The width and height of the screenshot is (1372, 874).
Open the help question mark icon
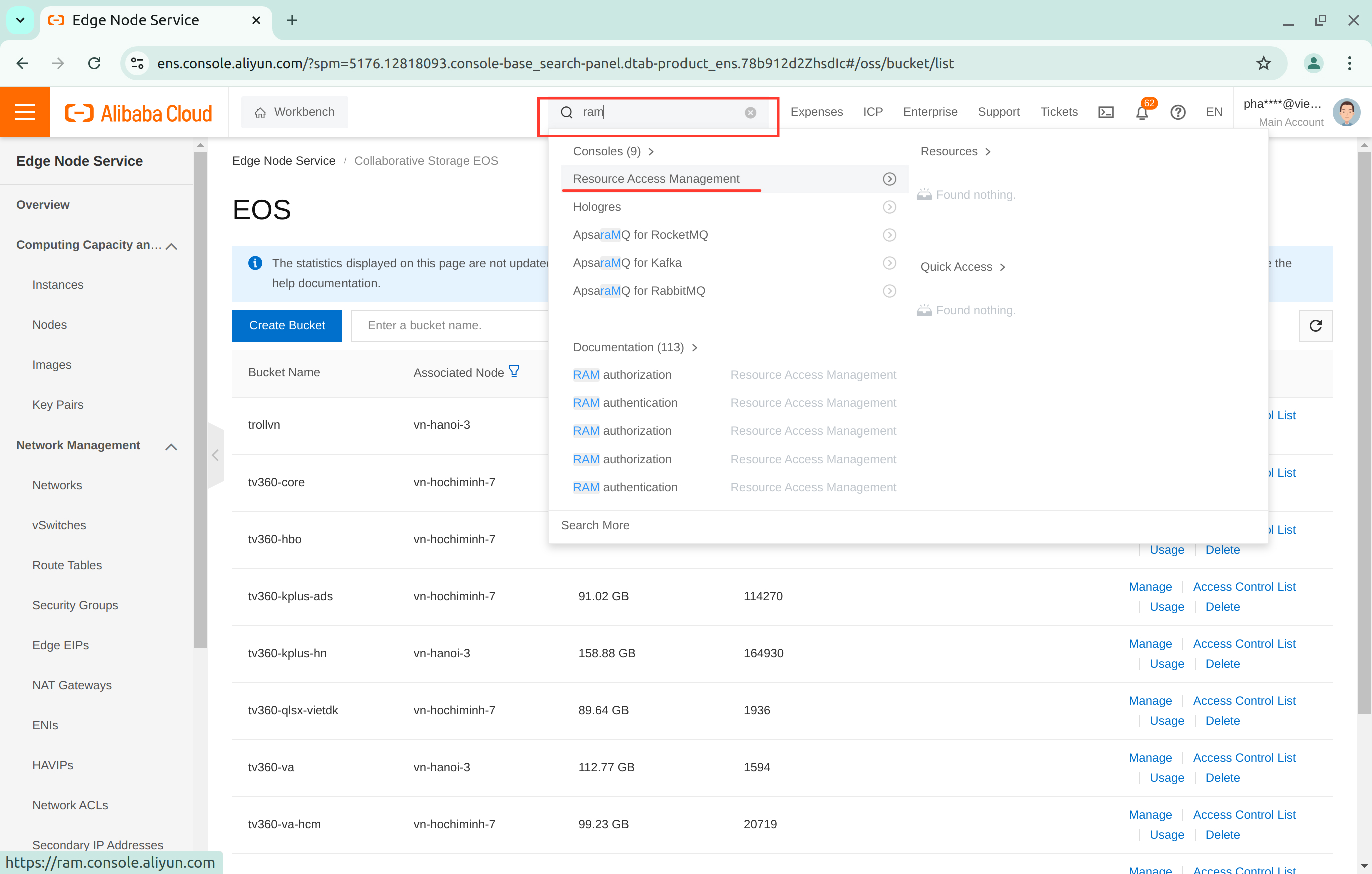[x=1178, y=112]
